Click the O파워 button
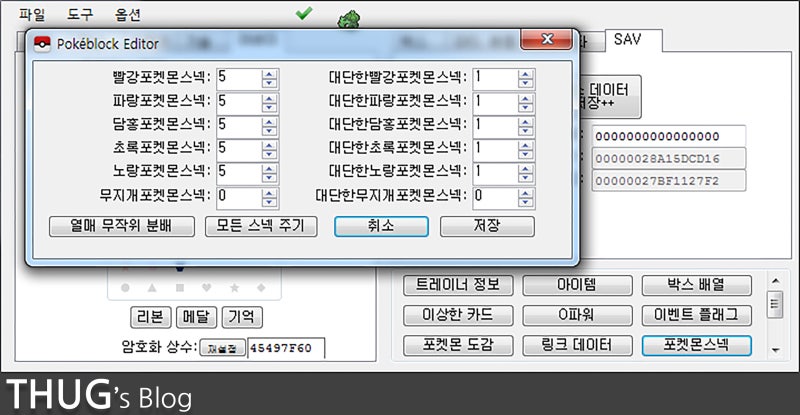The height and width of the screenshot is (415, 800). (577, 315)
